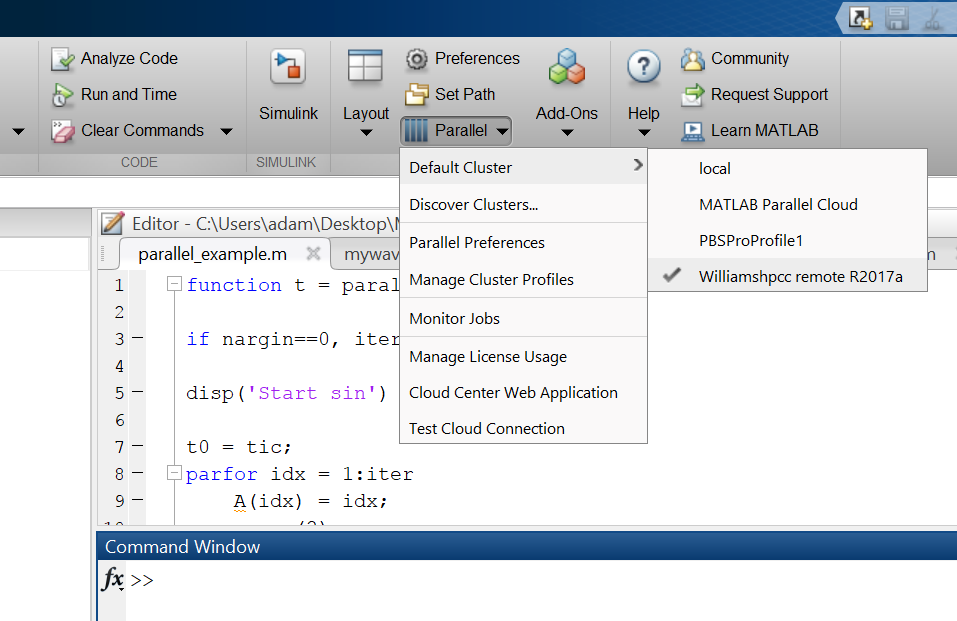The width and height of the screenshot is (957, 621).
Task: Click the Command Window prompt input
Action: pyautogui.click(x=543, y=580)
